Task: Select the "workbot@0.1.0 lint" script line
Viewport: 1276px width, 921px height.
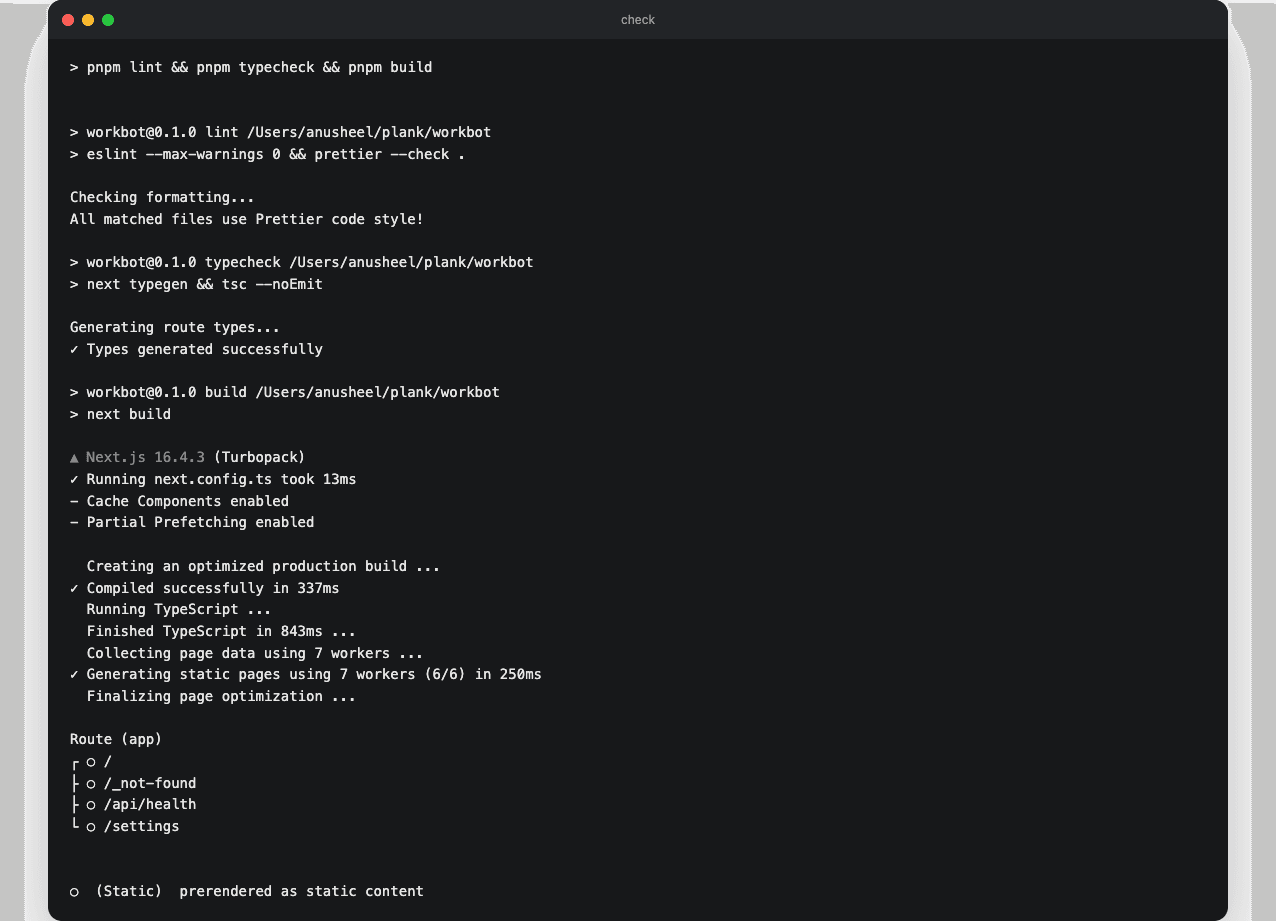Action: [280, 132]
